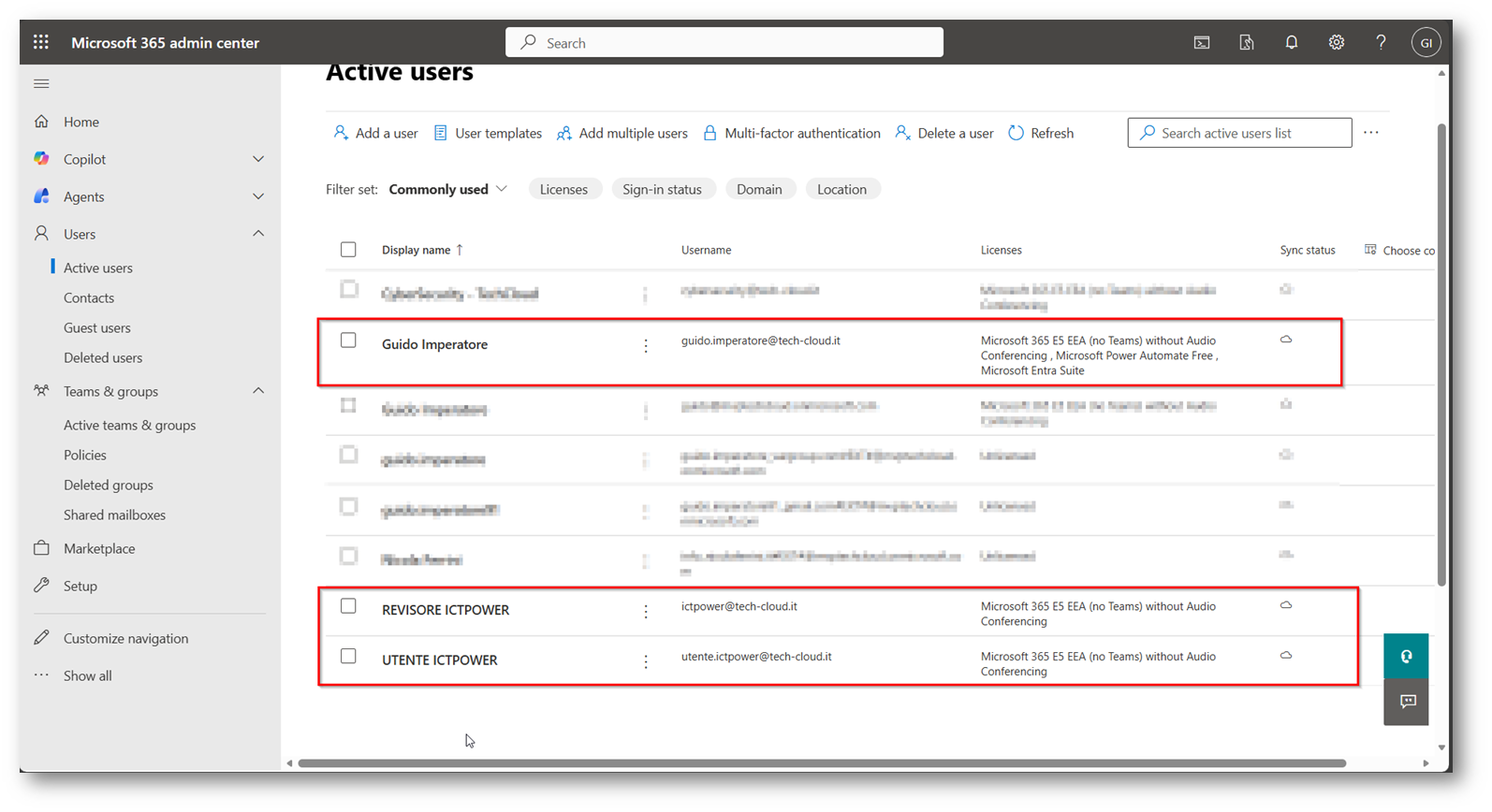The width and height of the screenshot is (1492, 812).
Task: Open the Licenses filter
Action: [563, 189]
